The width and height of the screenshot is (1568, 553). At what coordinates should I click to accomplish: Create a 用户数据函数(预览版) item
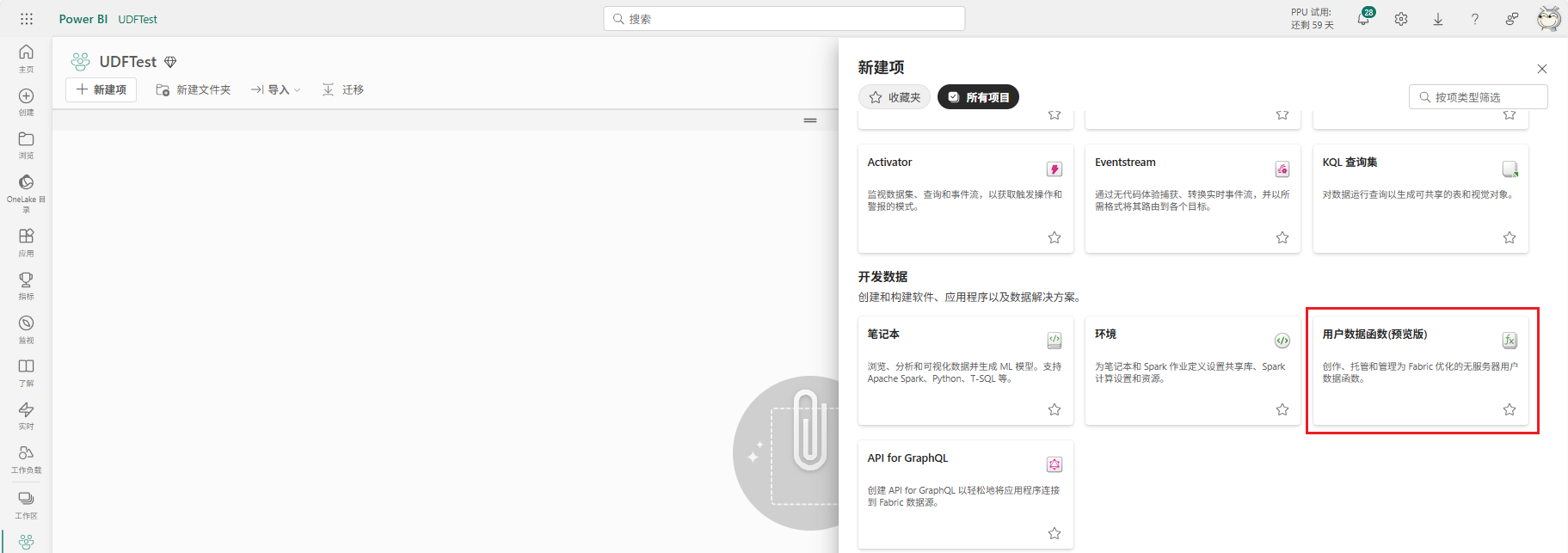[1421, 371]
